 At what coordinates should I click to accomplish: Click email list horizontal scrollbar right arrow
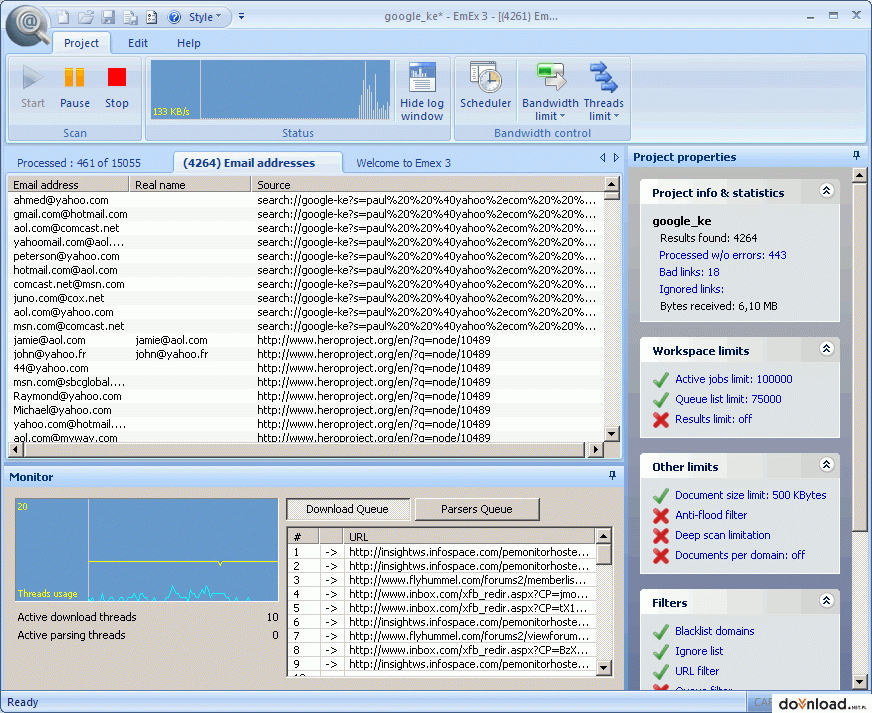pyautogui.click(x=596, y=449)
